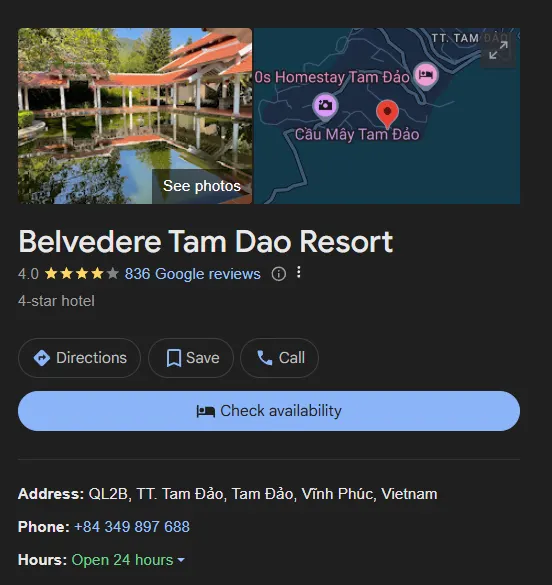Click the bed icon in Check availability
The width and height of the screenshot is (552, 585).
pos(206,411)
